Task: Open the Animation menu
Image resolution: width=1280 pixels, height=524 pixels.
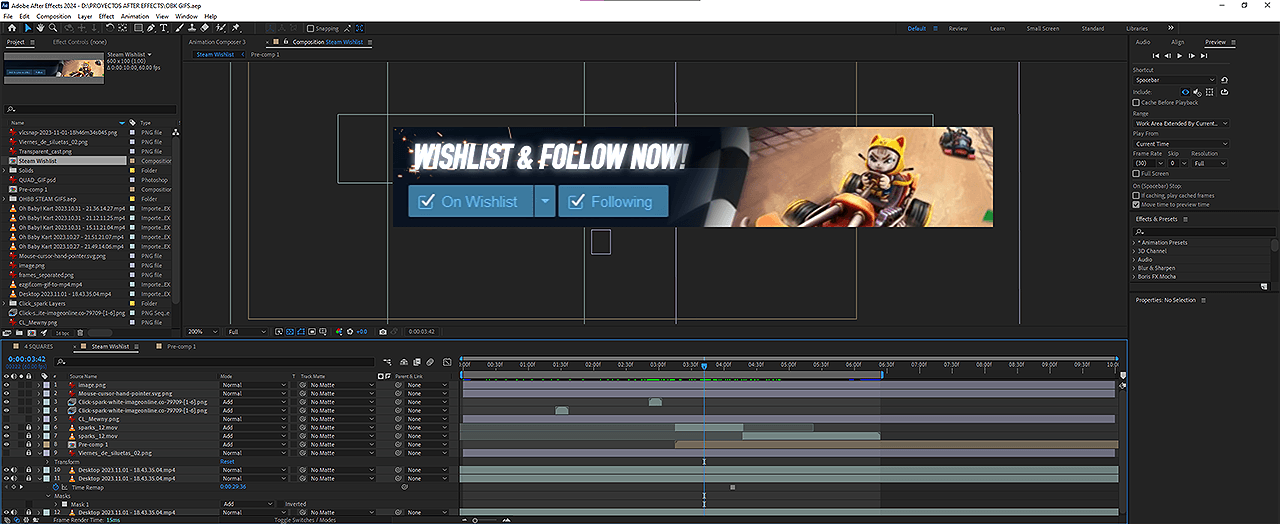Action: click(135, 16)
